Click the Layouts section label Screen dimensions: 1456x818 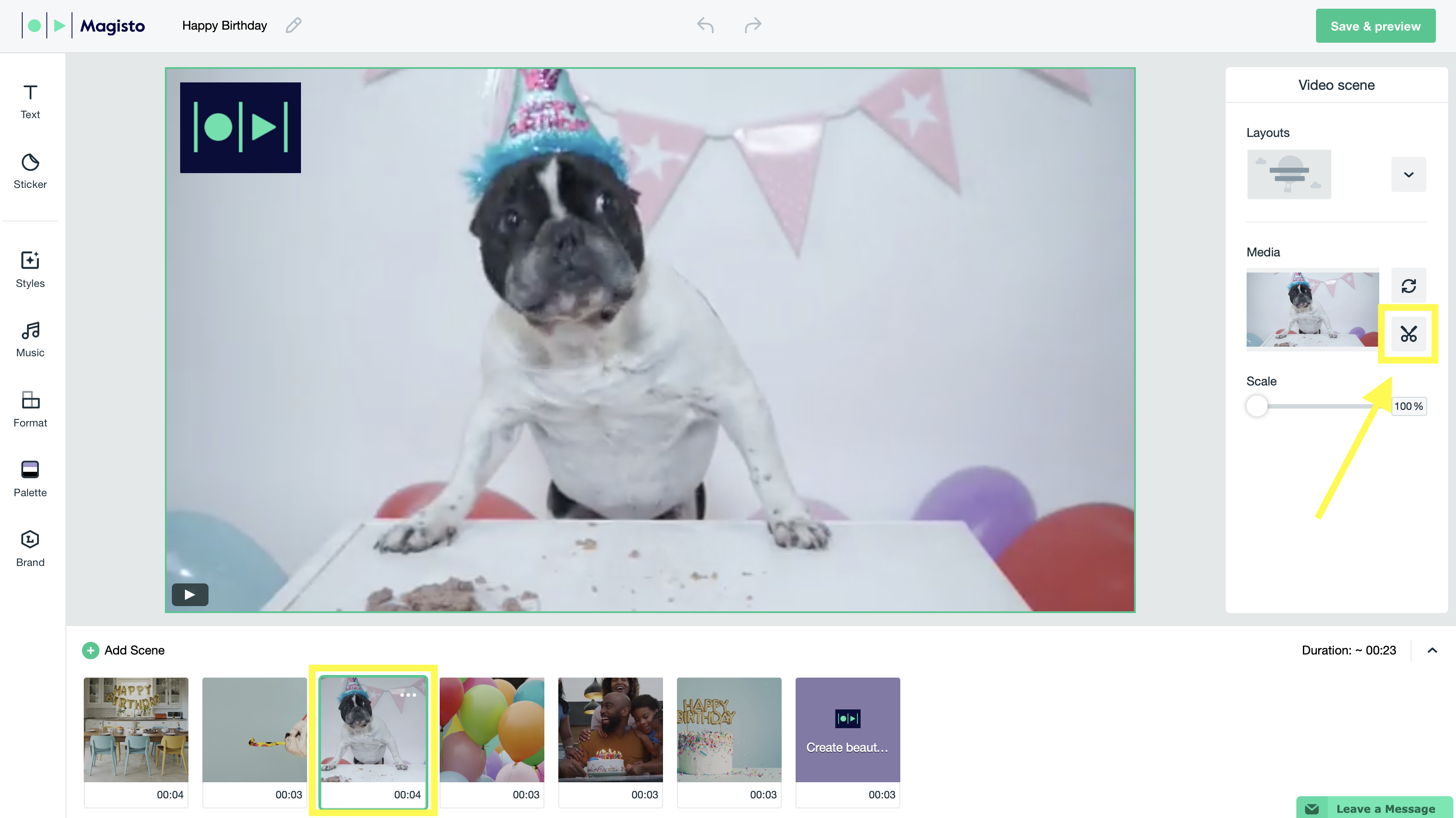tap(1268, 133)
